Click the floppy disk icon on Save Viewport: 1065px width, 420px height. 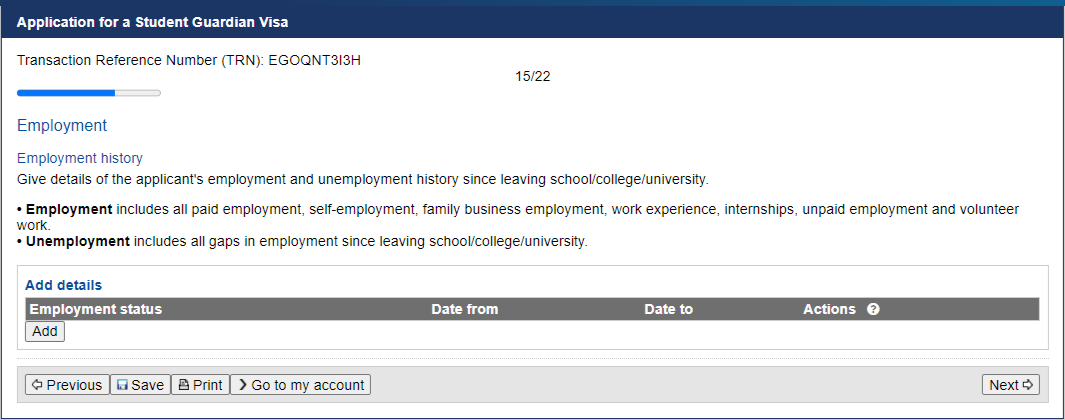point(122,385)
